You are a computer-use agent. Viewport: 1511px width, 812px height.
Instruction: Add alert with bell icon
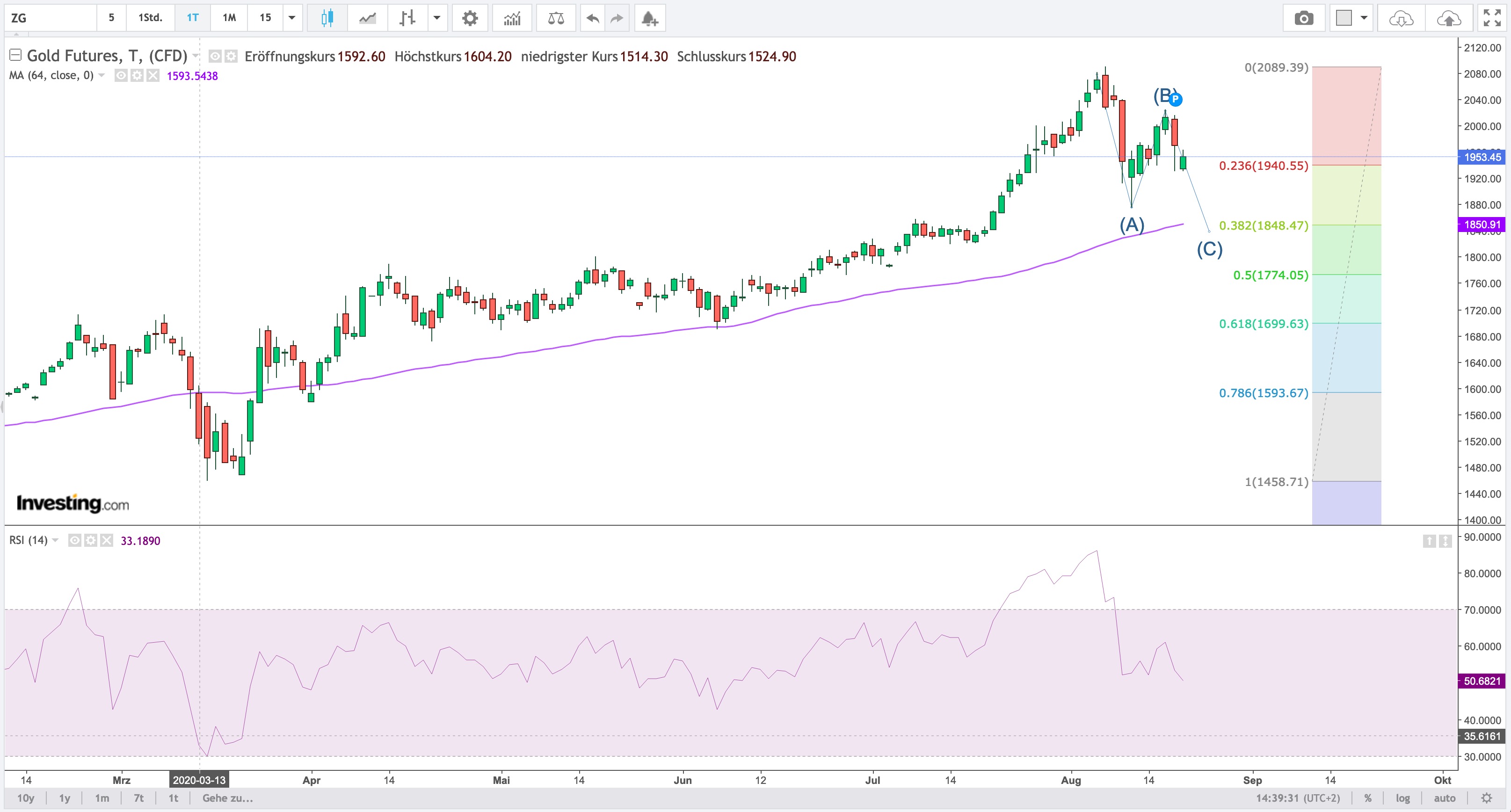tap(649, 18)
